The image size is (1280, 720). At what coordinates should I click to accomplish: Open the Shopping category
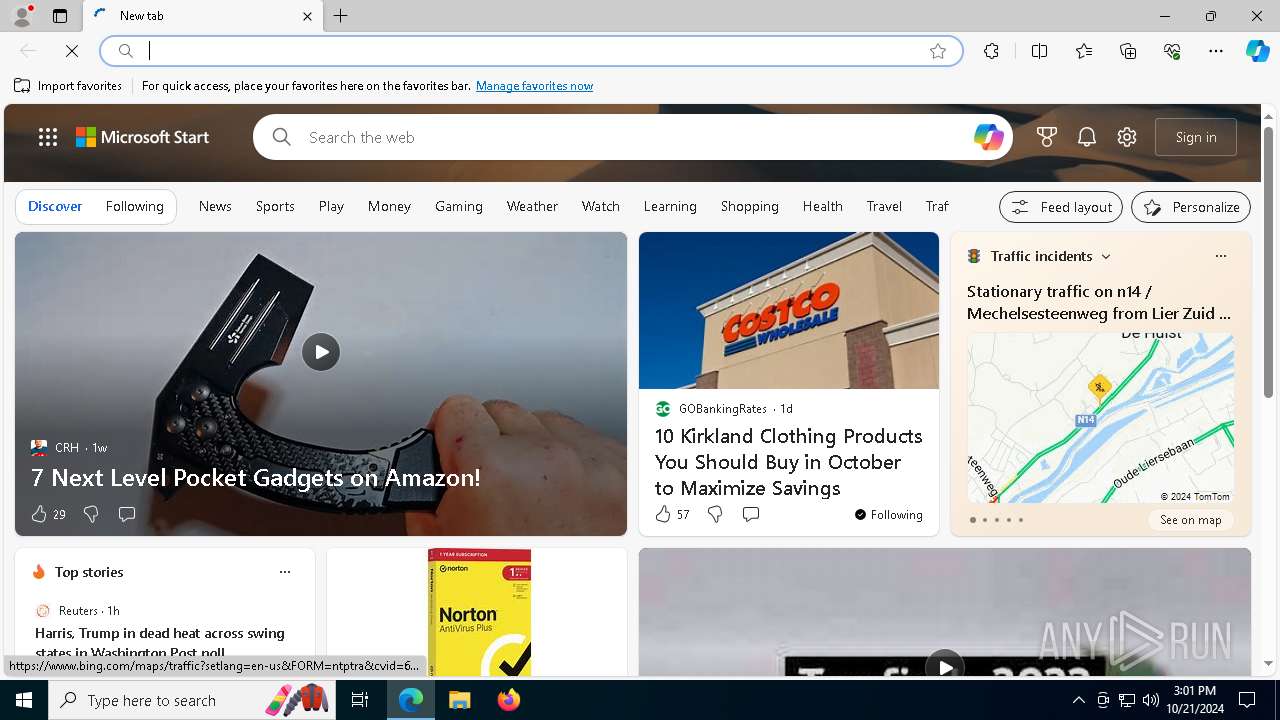[x=750, y=206]
